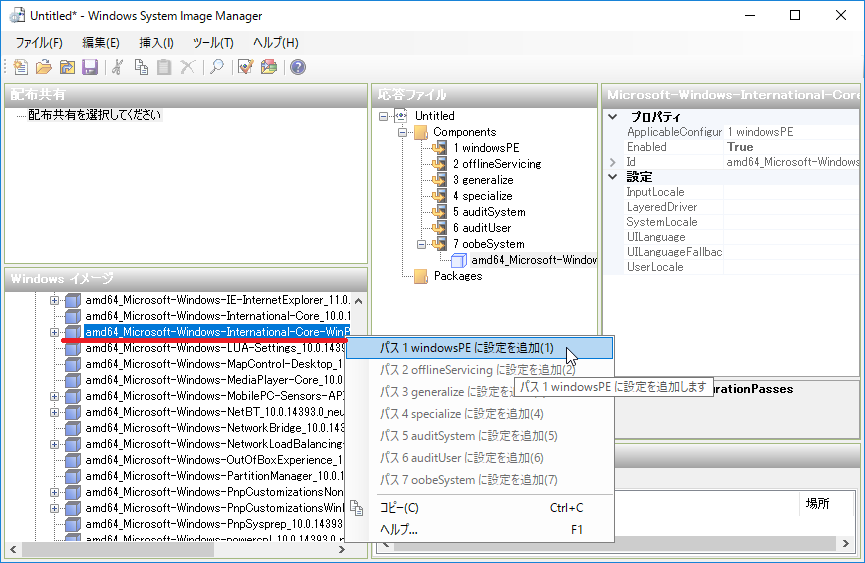Open the 編集(E) menu
The height and width of the screenshot is (563, 865).
100,43
